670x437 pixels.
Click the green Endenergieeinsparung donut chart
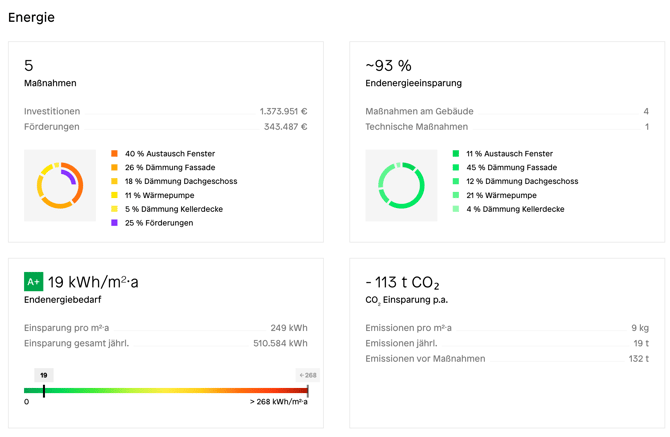pyautogui.click(x=401, y=185)
